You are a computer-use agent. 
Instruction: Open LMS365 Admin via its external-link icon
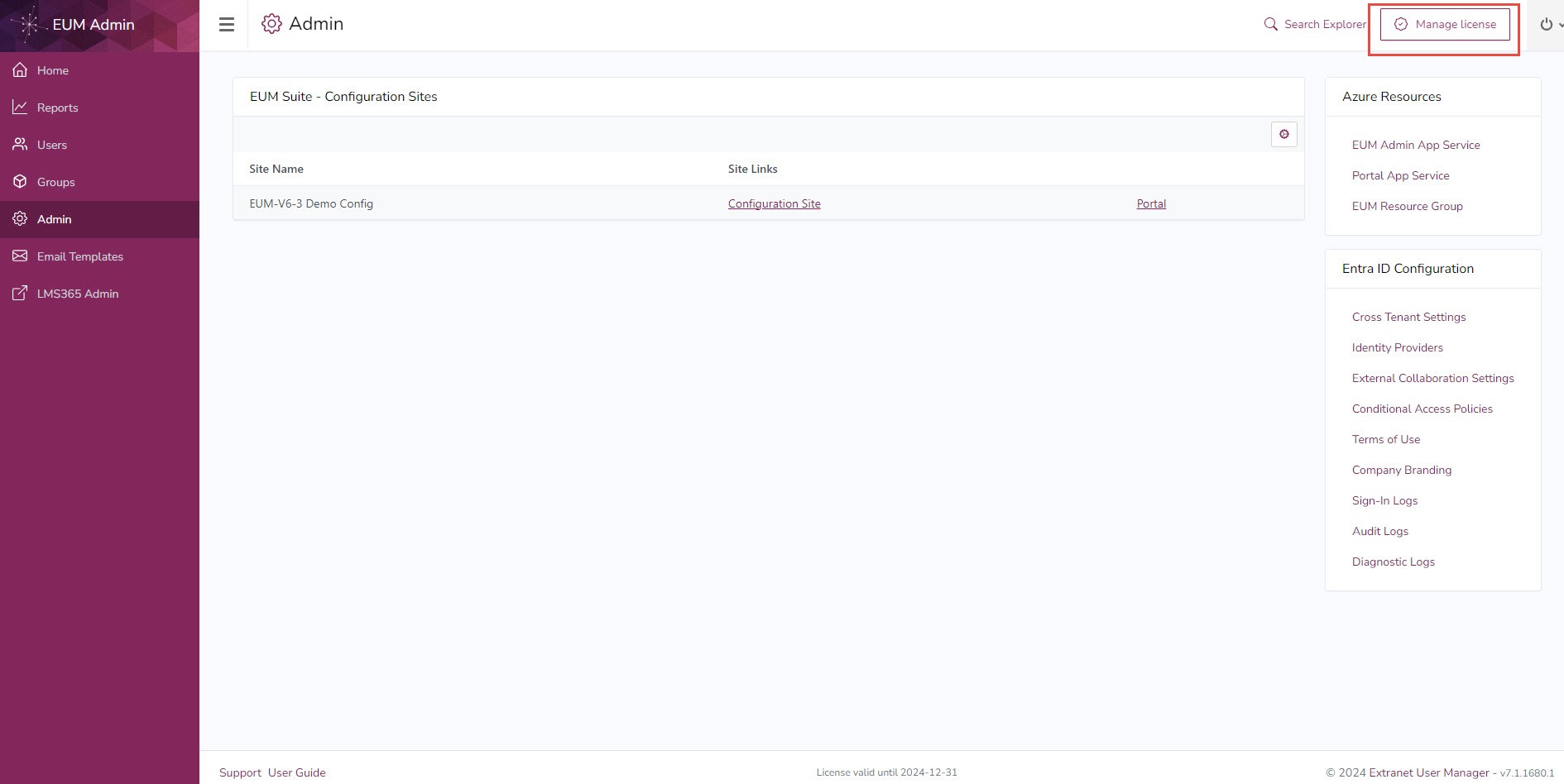click(20, 293)
